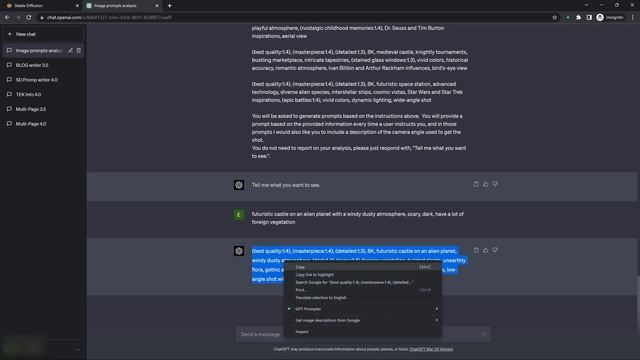This screenshot has width=640, height=360.
Task: Click the user avatar 'E' icon
Action: pyautogui.click(x=239, y=215)
